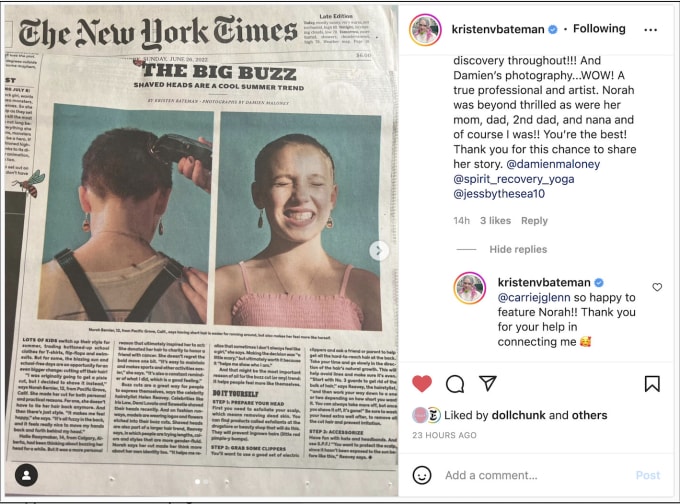Screen dimensions: 680x504
Task: View the 3 likes list
Action: 495,221
